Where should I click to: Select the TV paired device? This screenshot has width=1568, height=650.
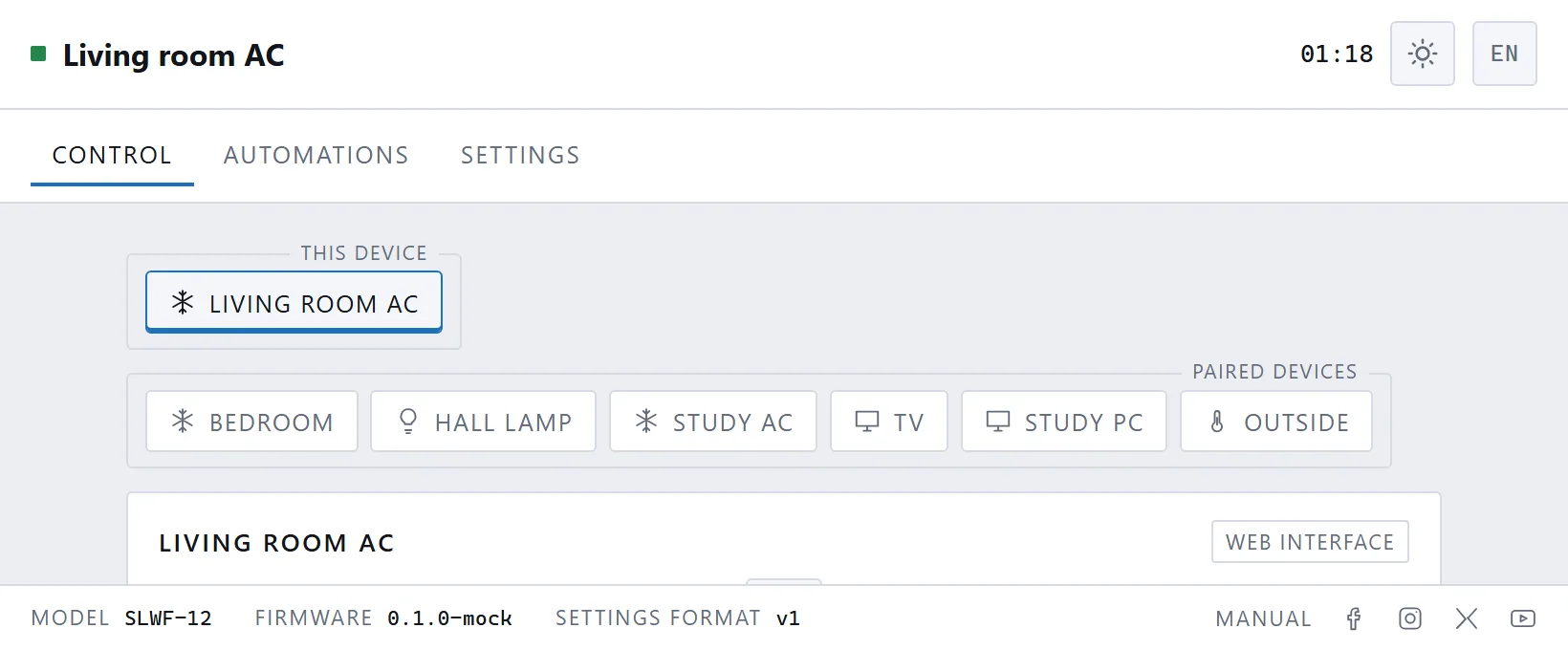[889, 421]
